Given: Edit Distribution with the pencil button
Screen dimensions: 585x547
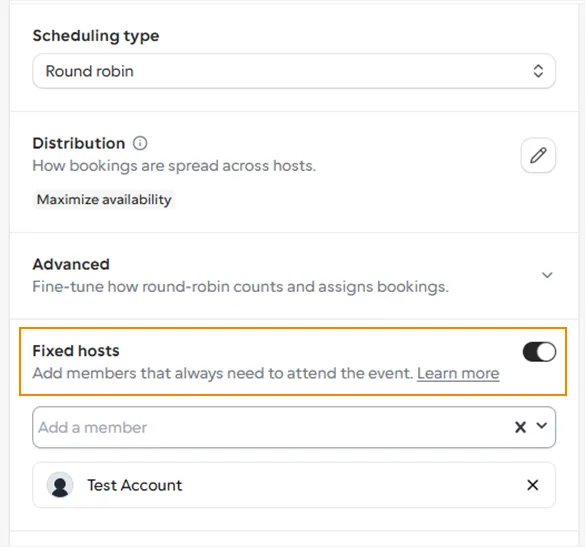Looking at the screenshot, I should [538, 155].
